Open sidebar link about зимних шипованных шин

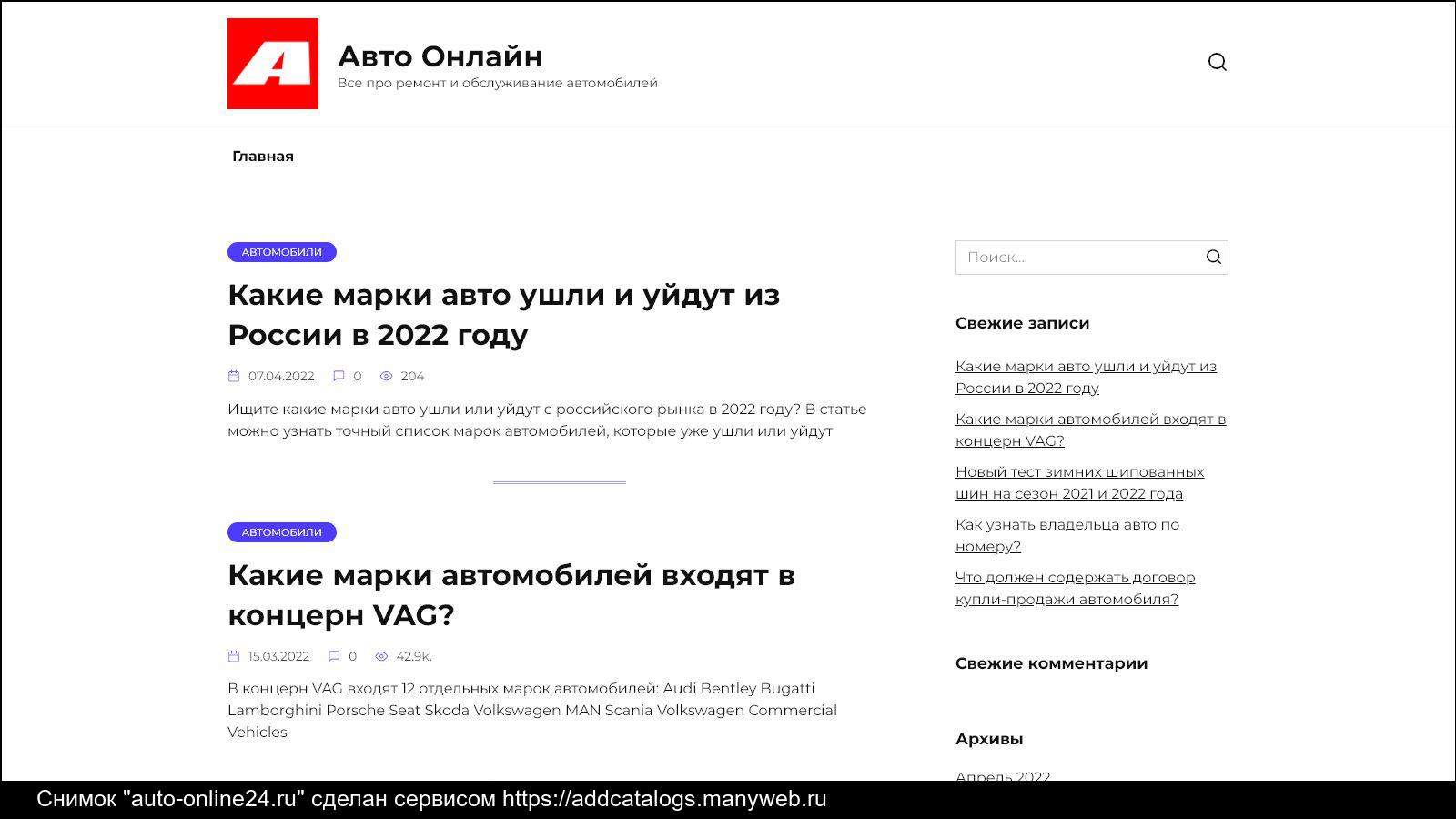(x=1079, y=482)
